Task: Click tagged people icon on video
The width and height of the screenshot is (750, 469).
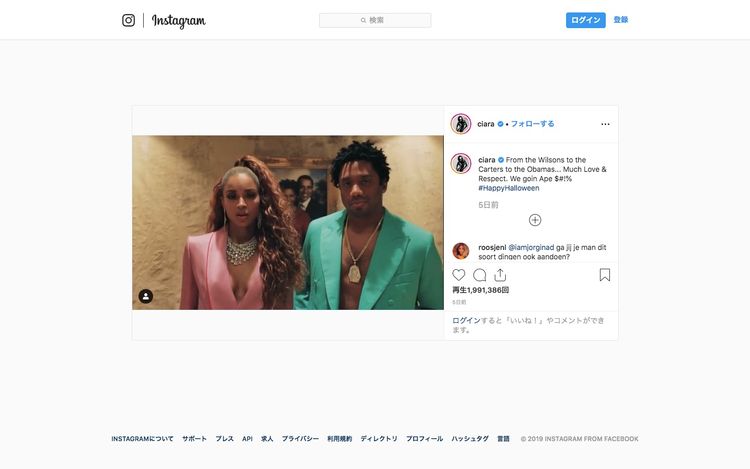Action: tap(146, 296)
